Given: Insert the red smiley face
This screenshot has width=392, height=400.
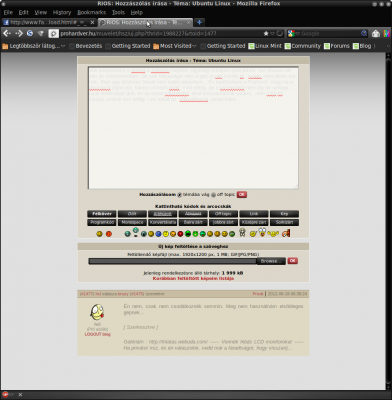Looking at the screenshot, I should (x=180, y=234).
